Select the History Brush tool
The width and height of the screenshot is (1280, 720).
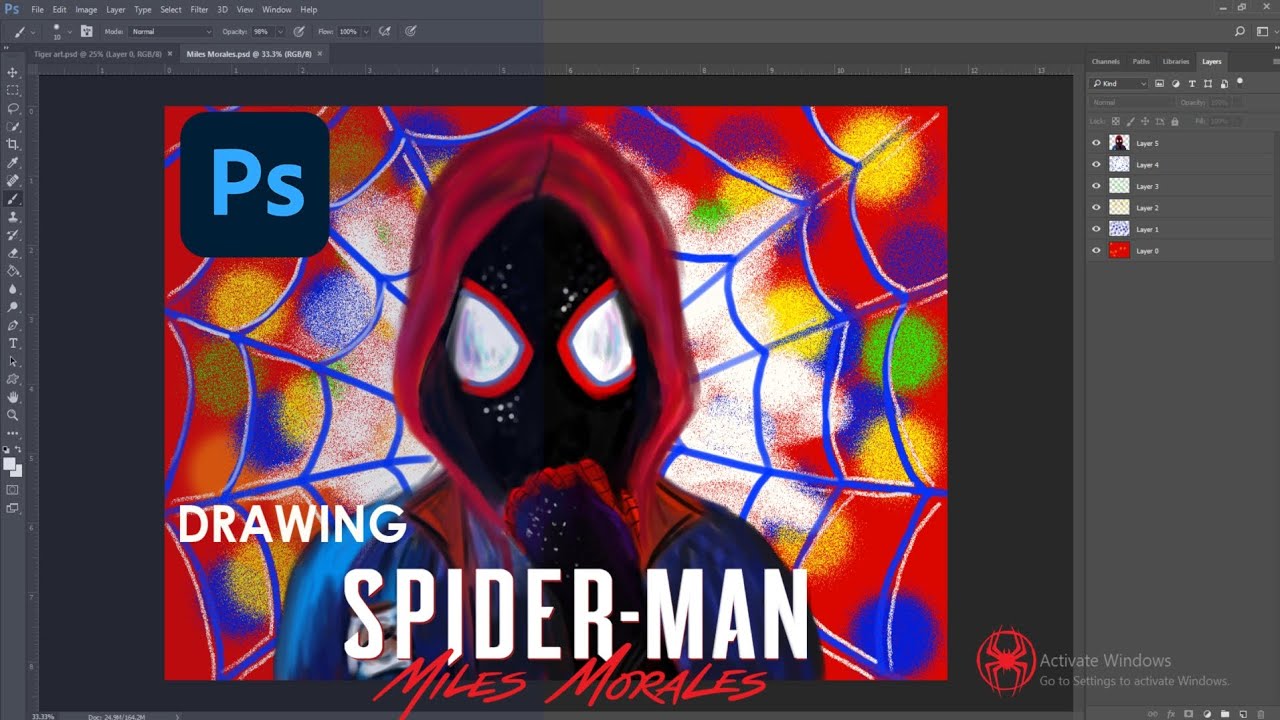coord(13,234)
